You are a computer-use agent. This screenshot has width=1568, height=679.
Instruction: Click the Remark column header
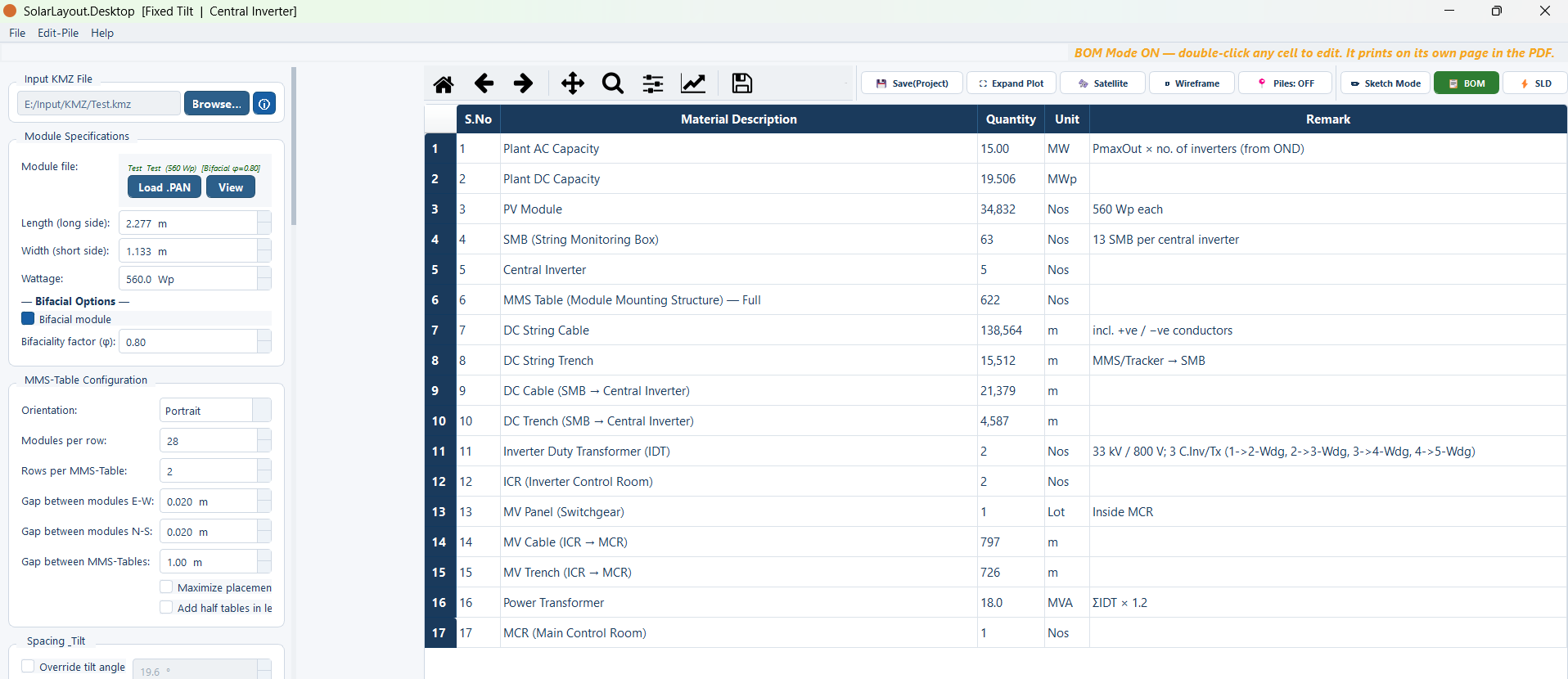tap(1328, 119)
